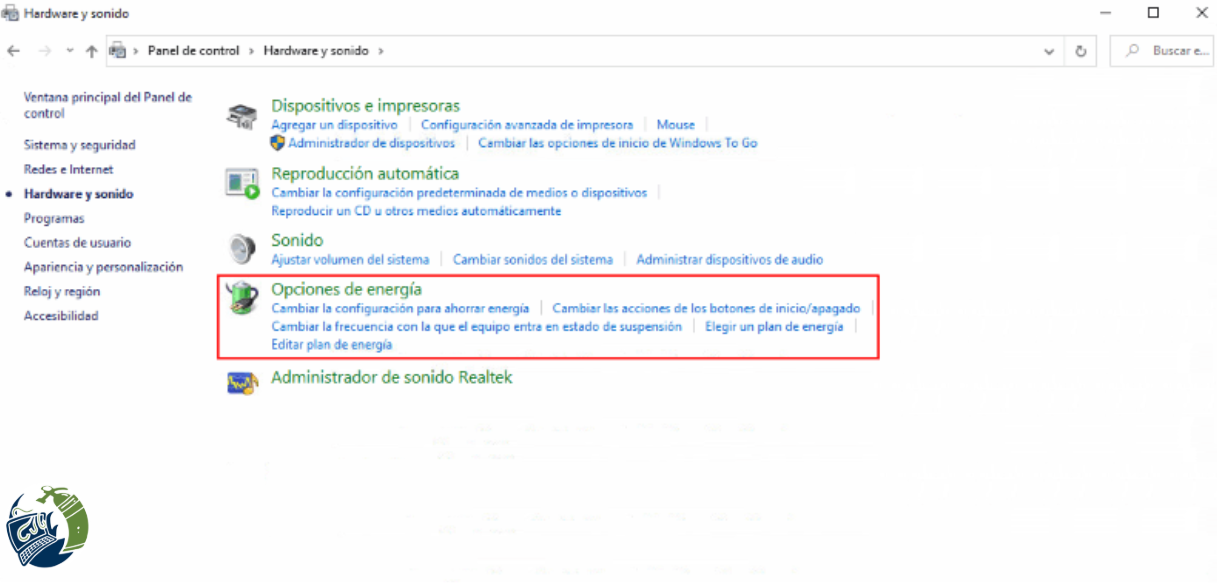Expand chevron after Hardware y sonido breadcrumb
The height and width of the screenshot is (585, 1217).
click(380, 51)
